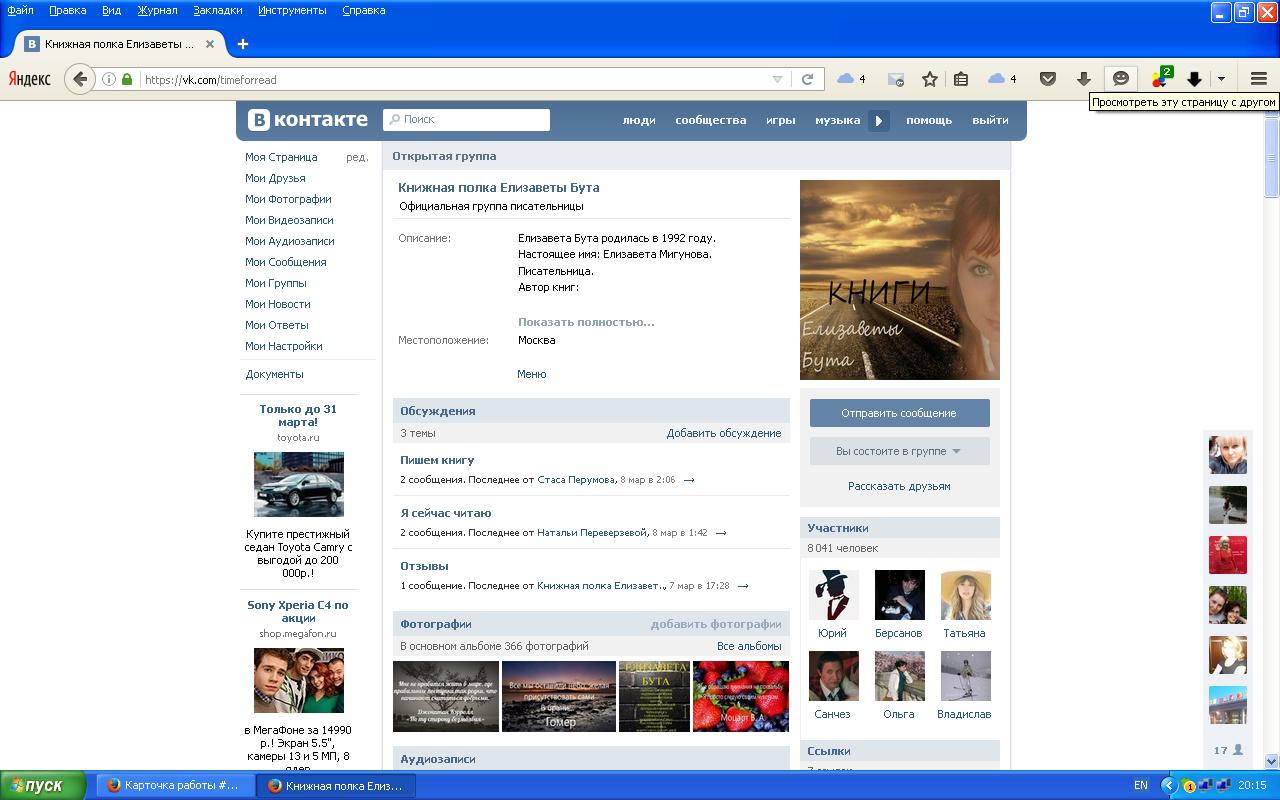Click the Toyota Camry ad image
The height and width of the screenshot is (800, 1280).
pyautogui.click(x=298, y=484)
